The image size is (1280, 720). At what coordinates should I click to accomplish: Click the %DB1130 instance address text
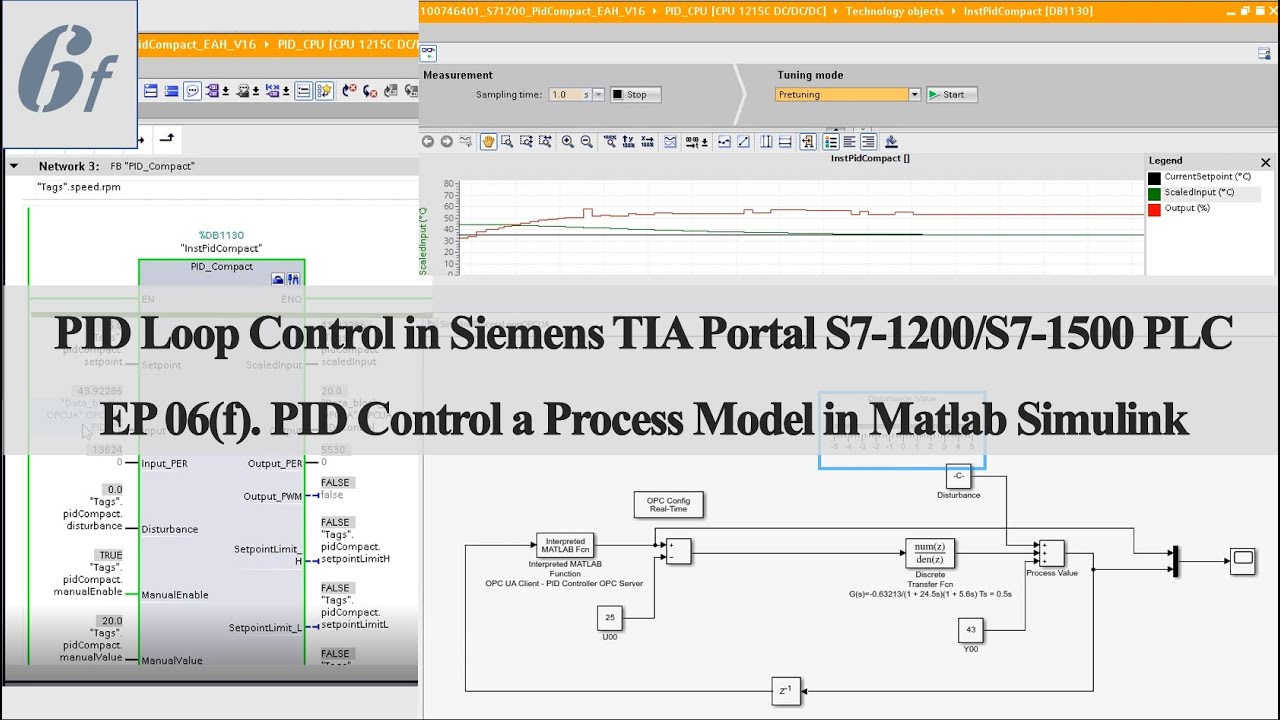pos(221,235)
